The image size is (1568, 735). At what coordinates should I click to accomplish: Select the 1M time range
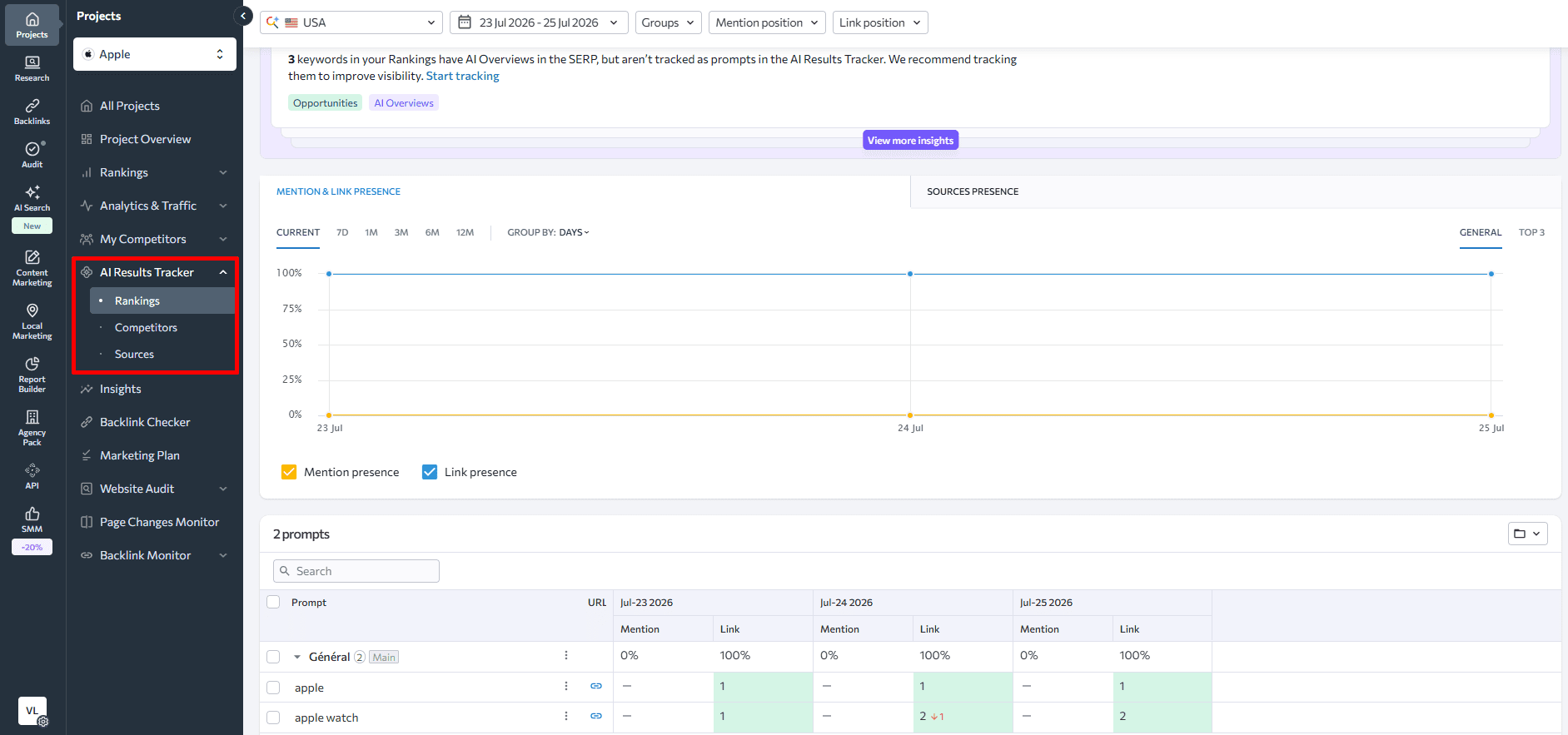coord(371,232)
